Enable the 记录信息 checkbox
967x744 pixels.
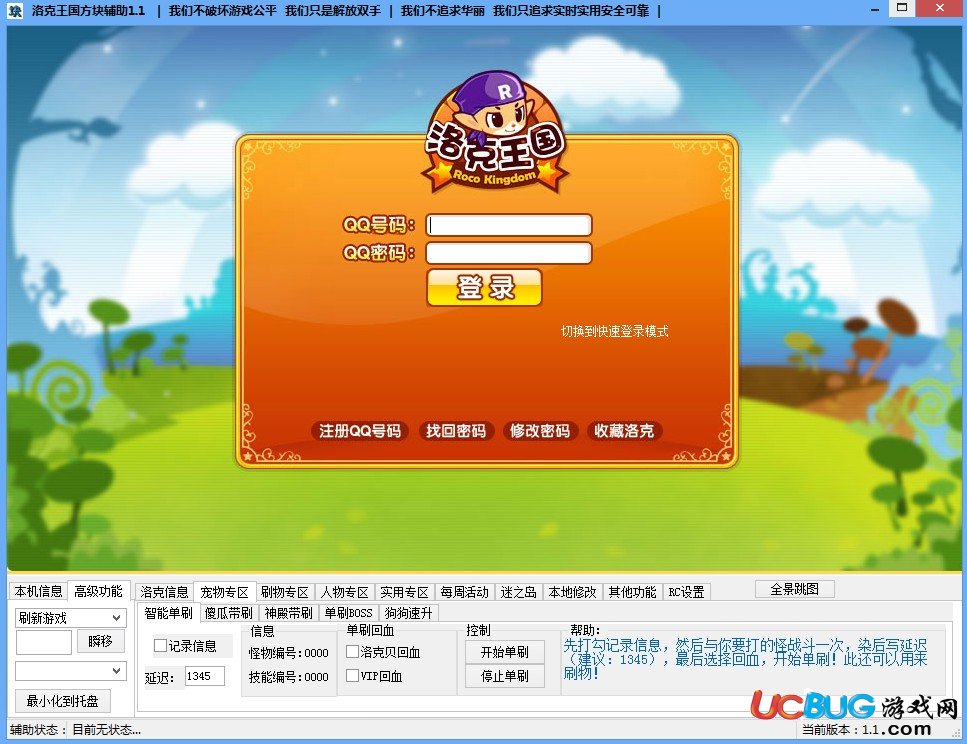(160, 645)
